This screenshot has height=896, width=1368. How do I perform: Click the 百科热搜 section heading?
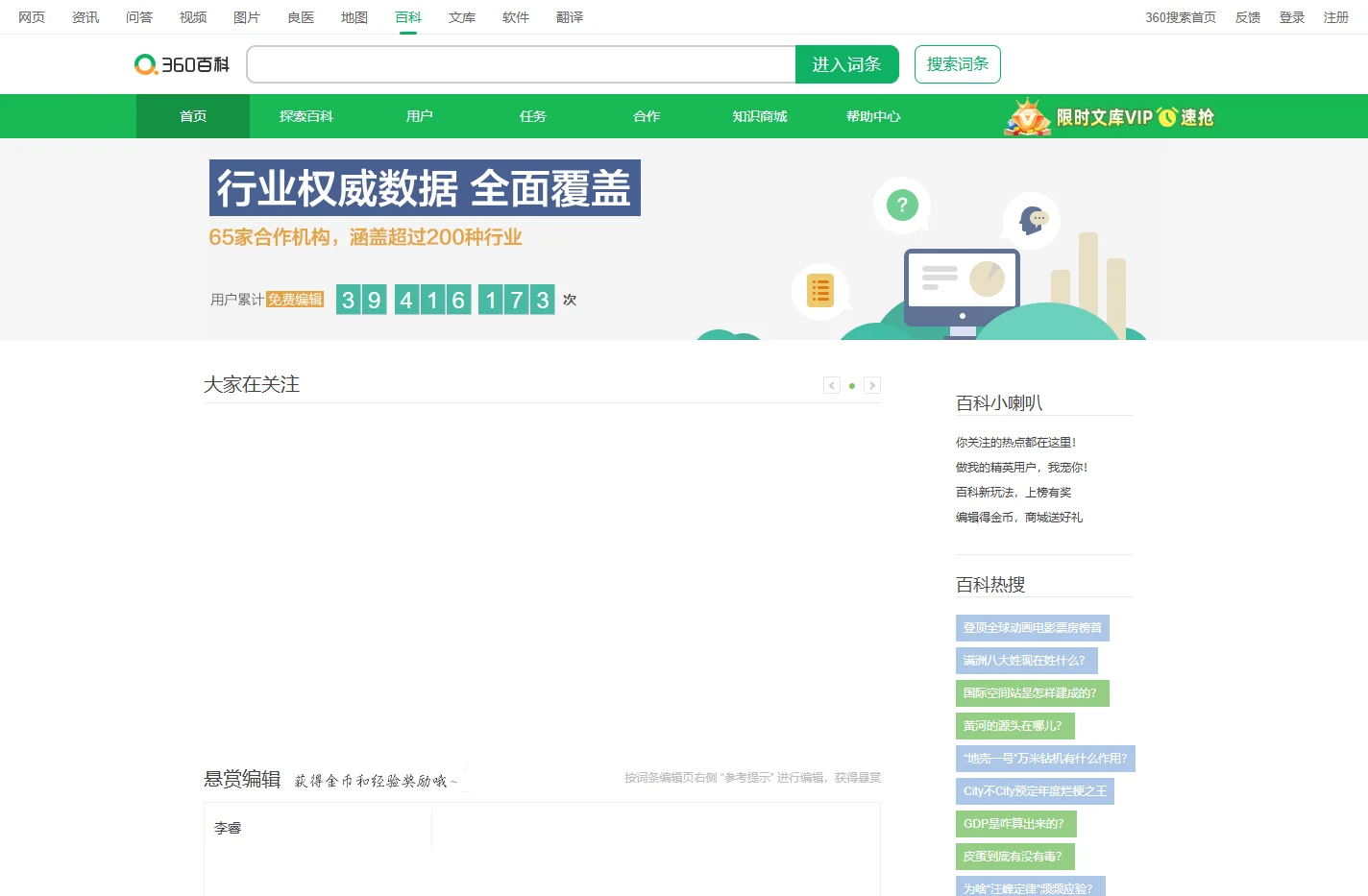point(990,585)
